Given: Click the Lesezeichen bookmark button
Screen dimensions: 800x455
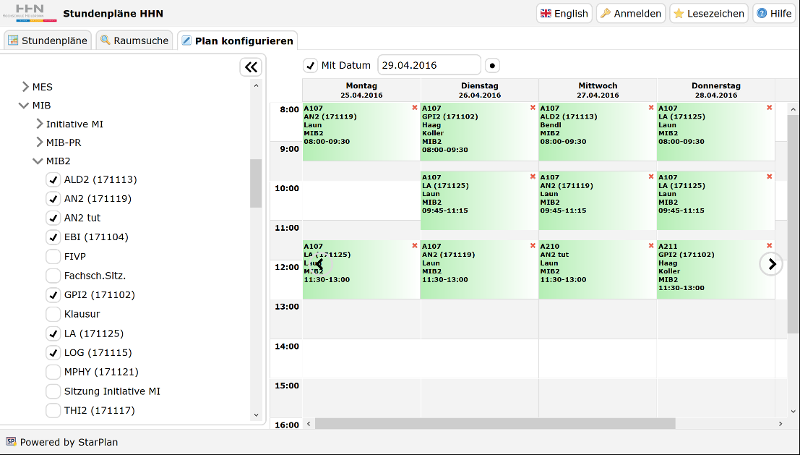Looking at the screenshot, I should (x=709, y=13).
